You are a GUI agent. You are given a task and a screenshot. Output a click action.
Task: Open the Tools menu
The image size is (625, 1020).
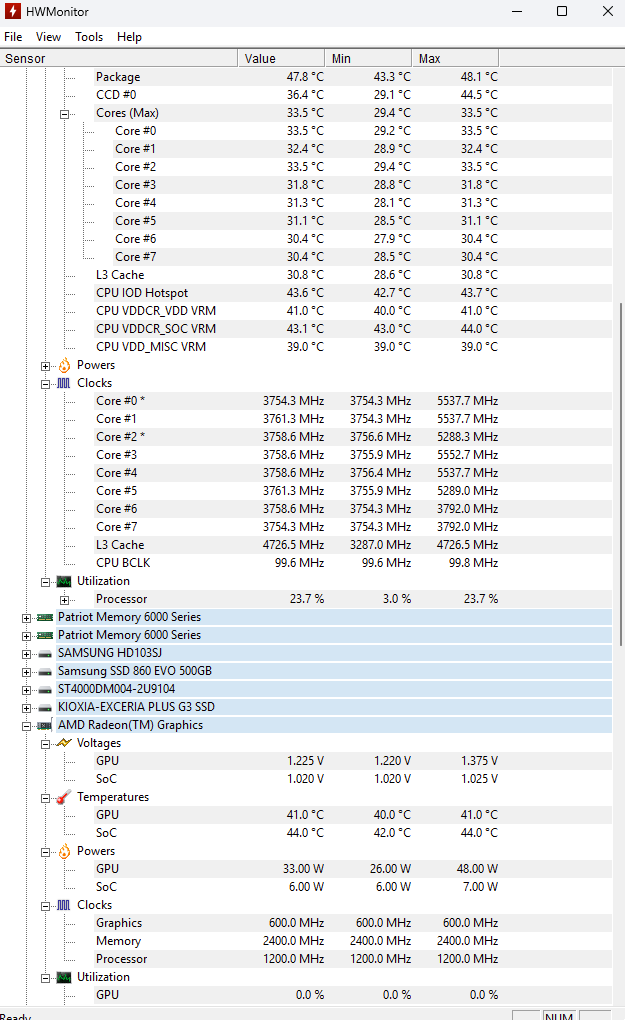(88, 37)
